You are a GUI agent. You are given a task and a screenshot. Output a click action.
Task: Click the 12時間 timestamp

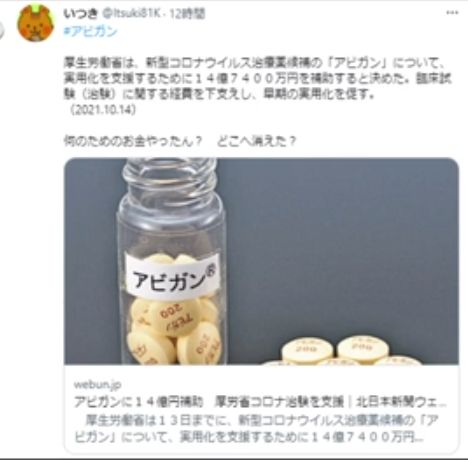pyautogui.click(x=187, y=14)
